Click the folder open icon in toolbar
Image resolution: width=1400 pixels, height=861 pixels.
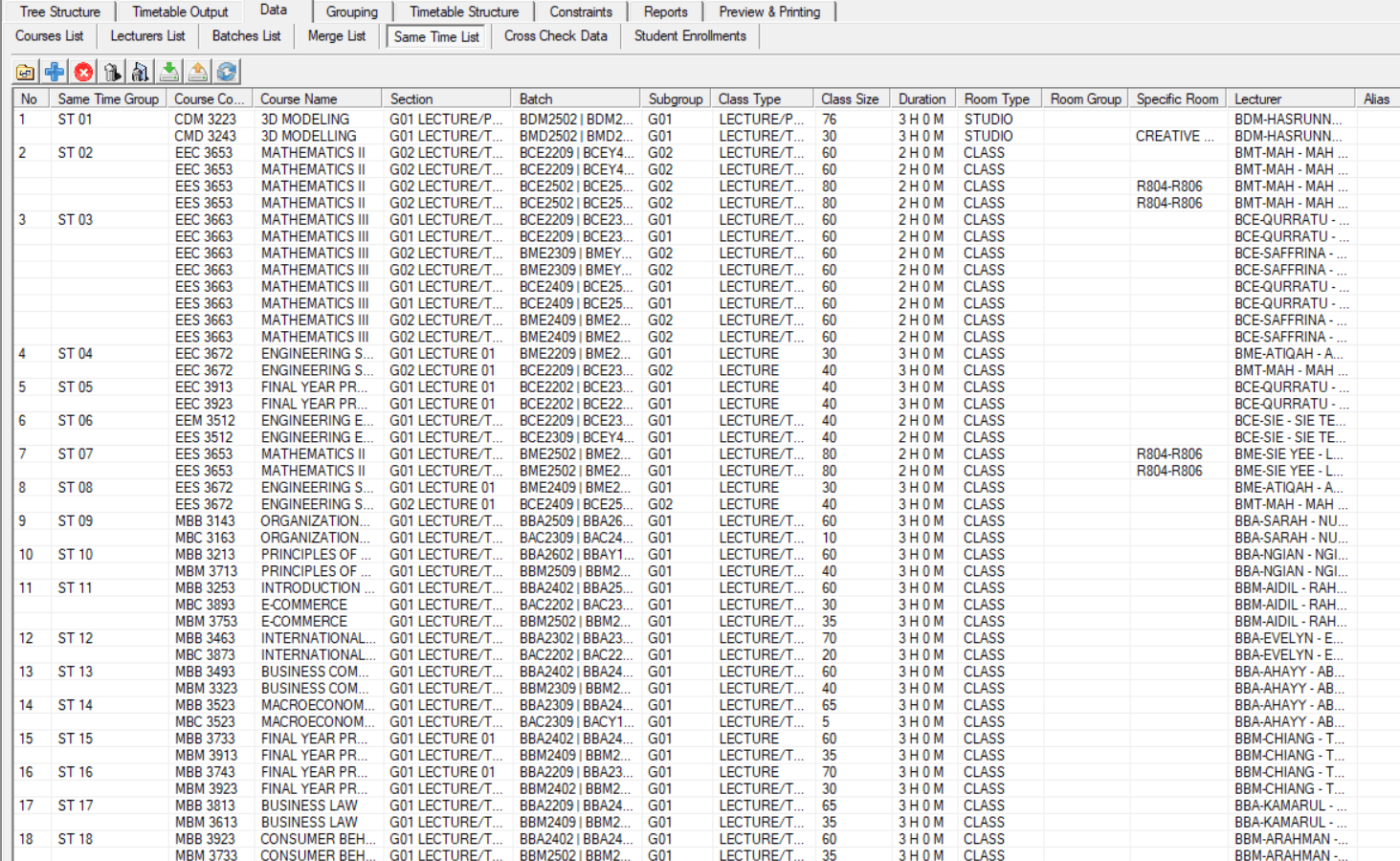tap(26, 72)
